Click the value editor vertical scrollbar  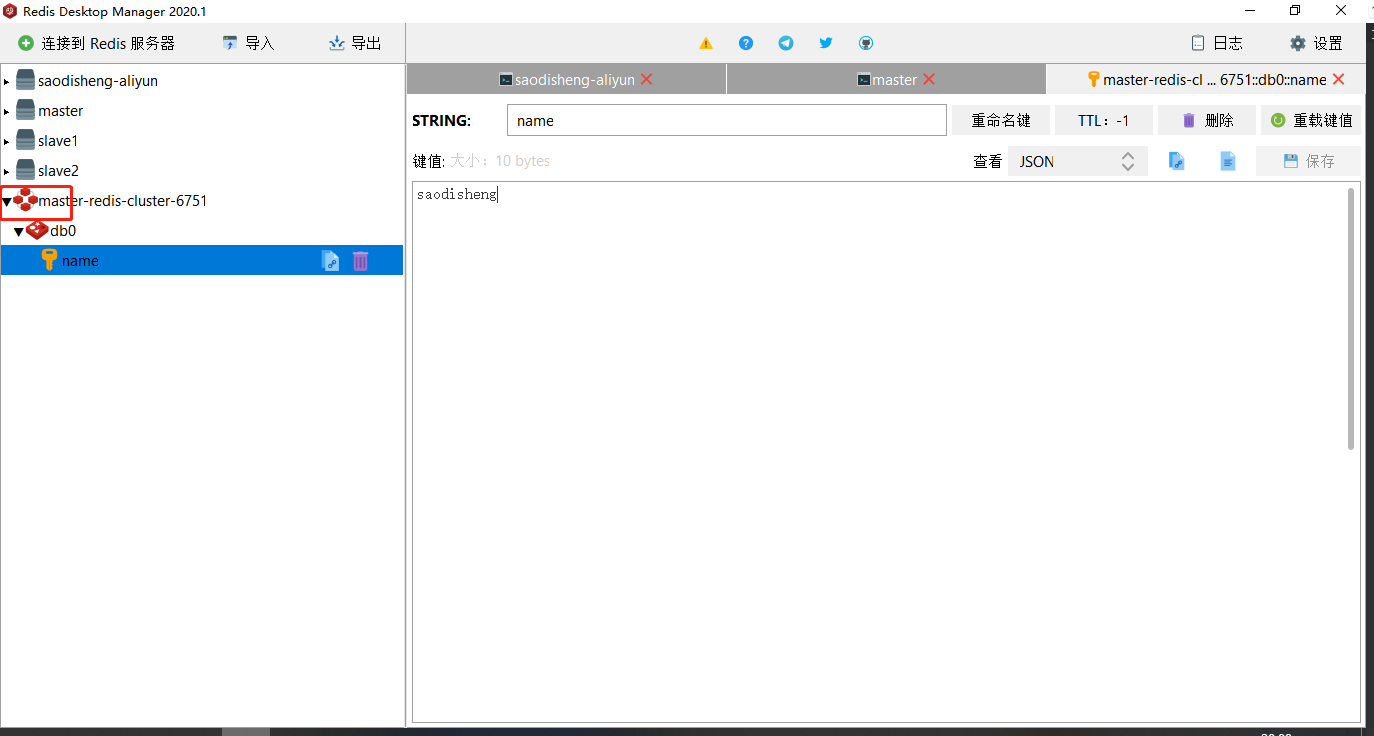[x=1351, y=318]
